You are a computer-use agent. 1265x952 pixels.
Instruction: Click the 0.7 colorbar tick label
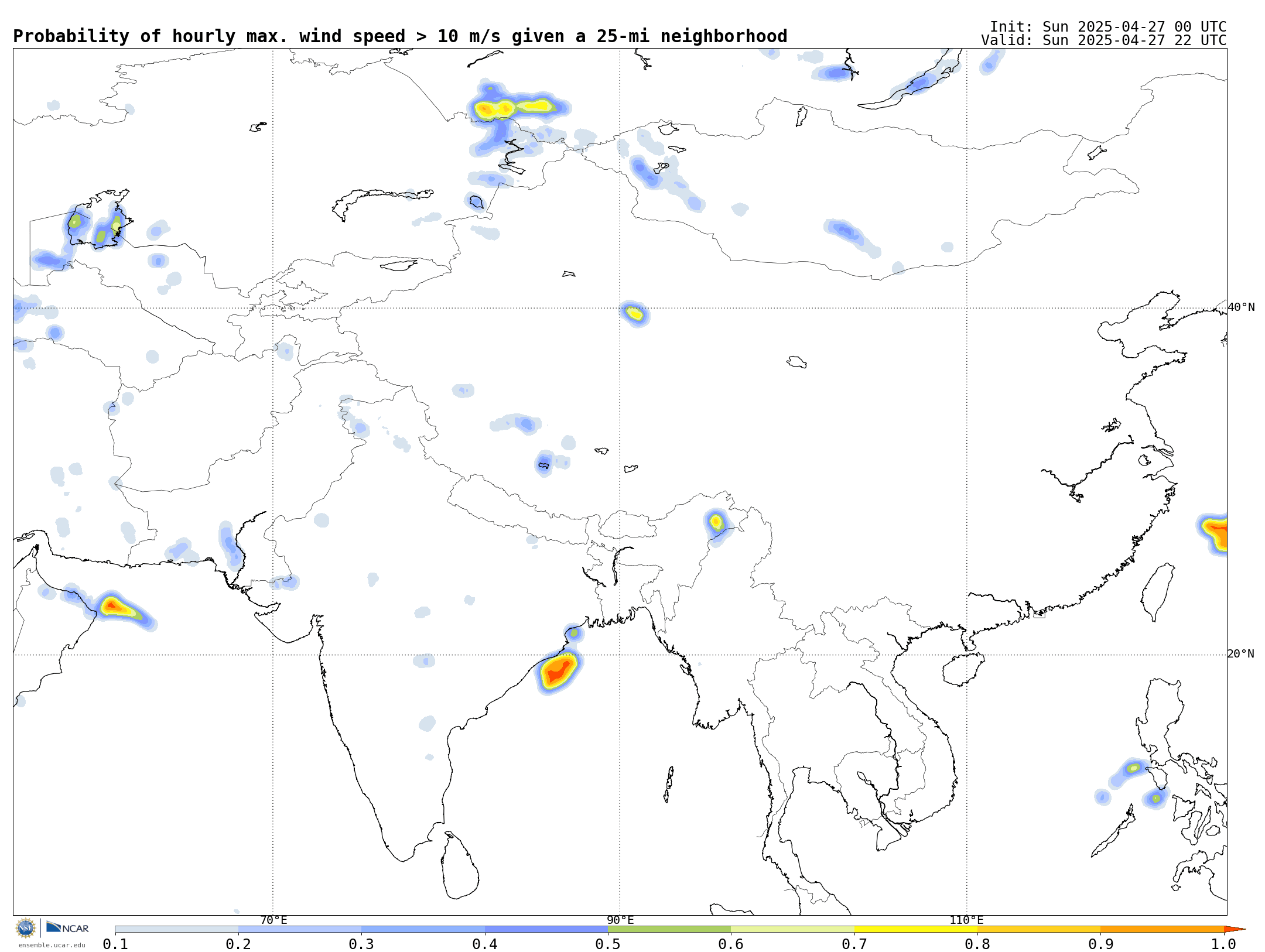tap(854, 944)
